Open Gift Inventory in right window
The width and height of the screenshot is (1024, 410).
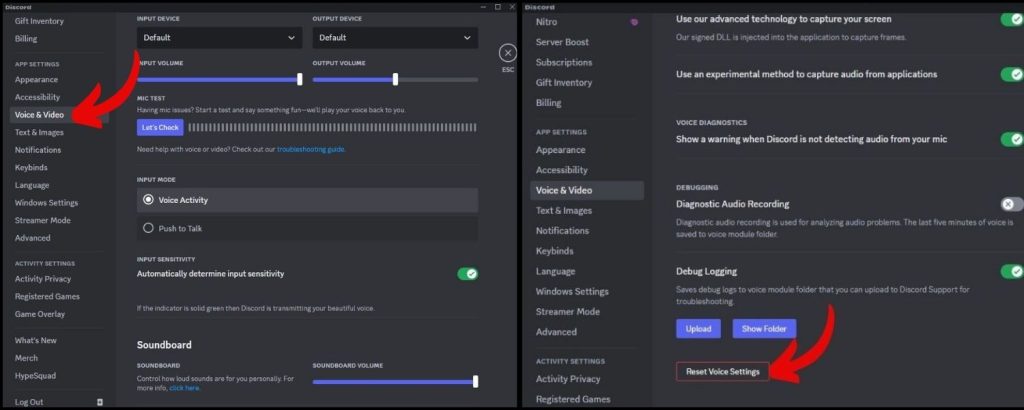[x=564, y=83]
